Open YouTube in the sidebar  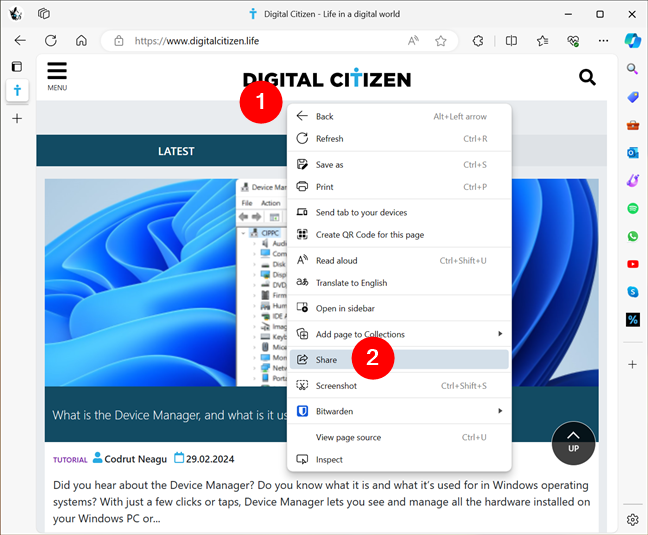pyautogui.click(x=632, y=264)
